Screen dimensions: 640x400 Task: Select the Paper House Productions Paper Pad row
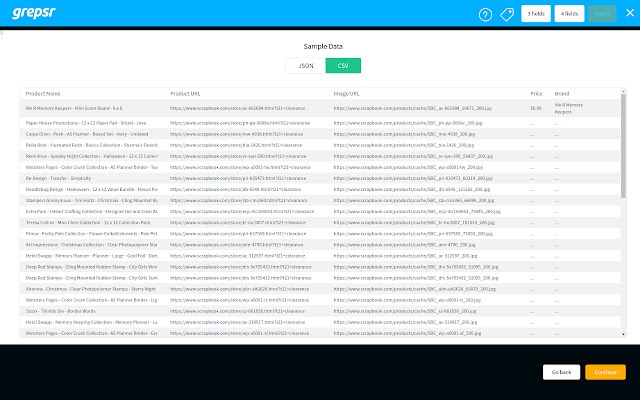point(320,123)
